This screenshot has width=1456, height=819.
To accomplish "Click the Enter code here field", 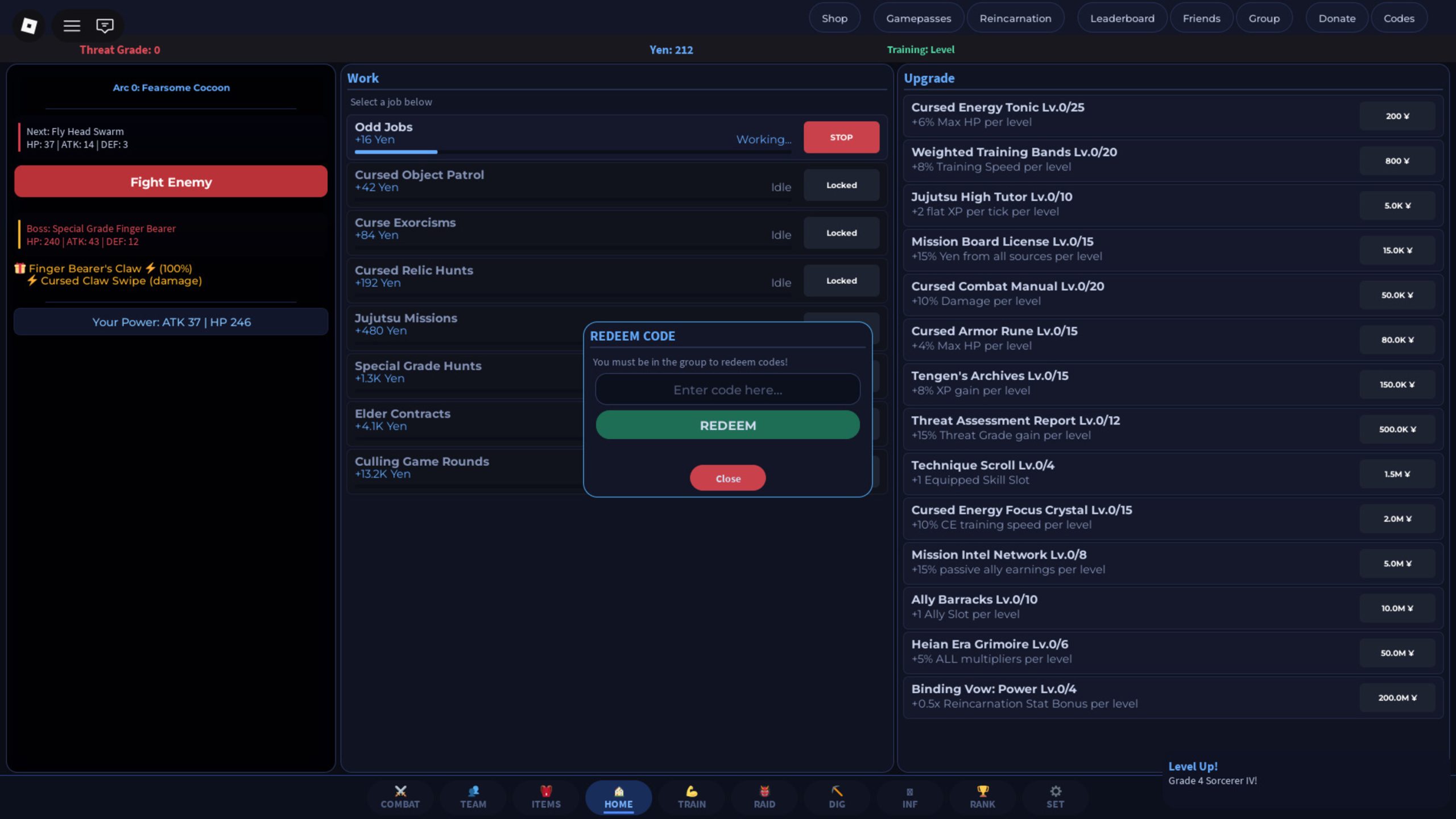I will 727,390.
